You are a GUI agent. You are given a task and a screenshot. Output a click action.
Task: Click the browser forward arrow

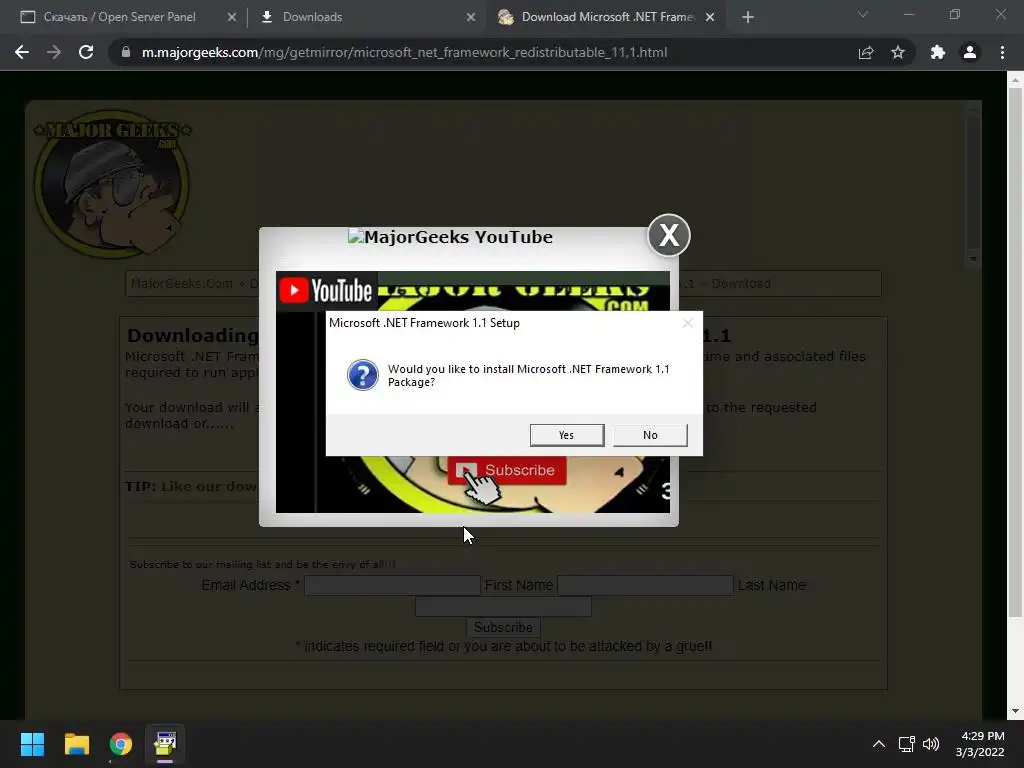pos(54,52)
